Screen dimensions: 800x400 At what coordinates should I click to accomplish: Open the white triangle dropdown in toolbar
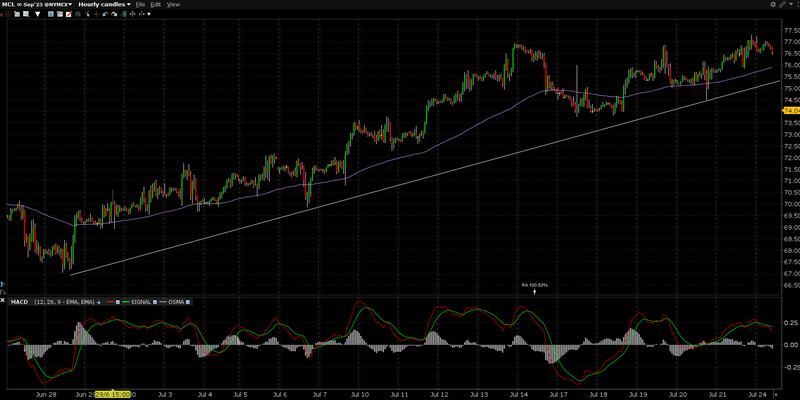point(37,14)
